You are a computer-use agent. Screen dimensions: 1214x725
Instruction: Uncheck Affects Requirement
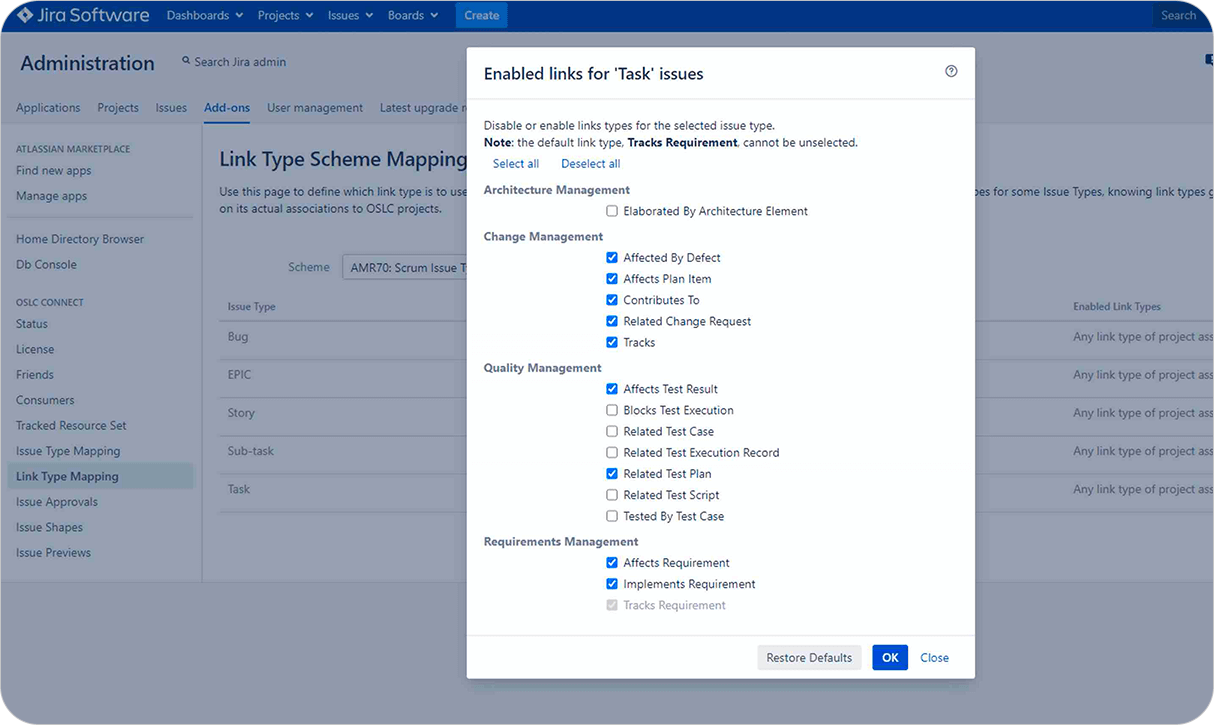pyautogui.click(x=612, y=562)
